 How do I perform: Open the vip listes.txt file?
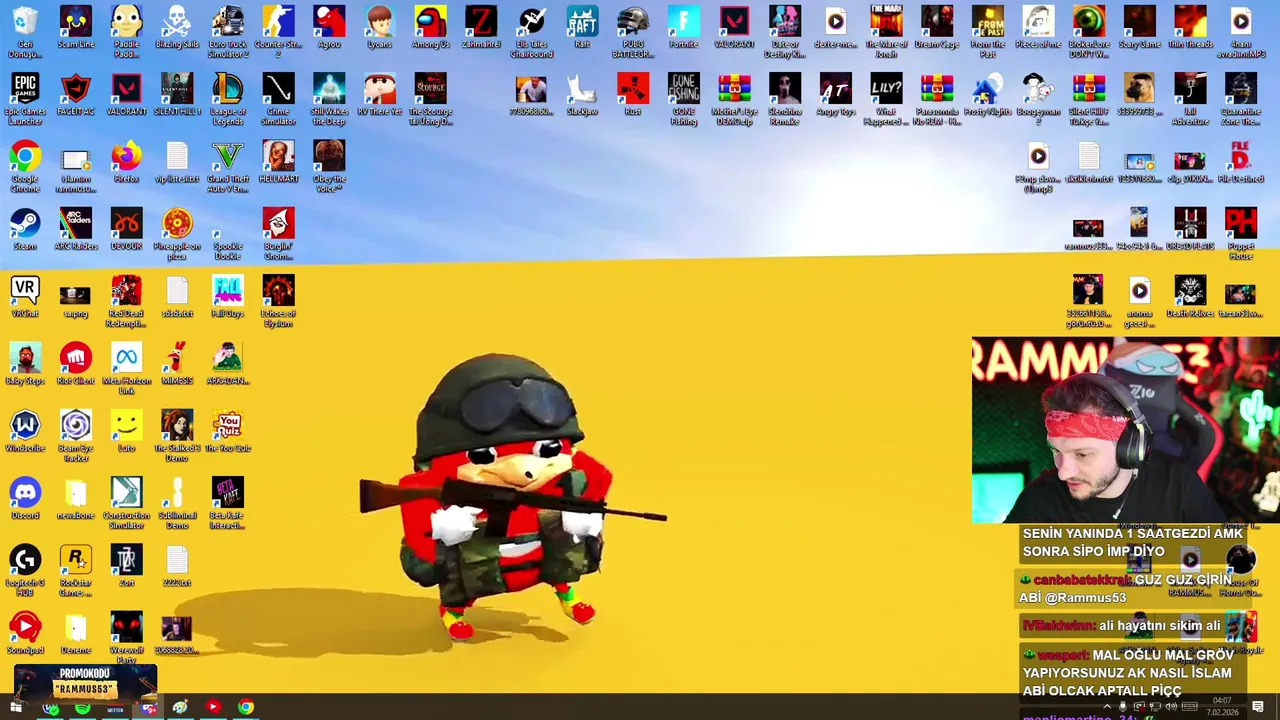pyautogui.click(x=177, y=162)
